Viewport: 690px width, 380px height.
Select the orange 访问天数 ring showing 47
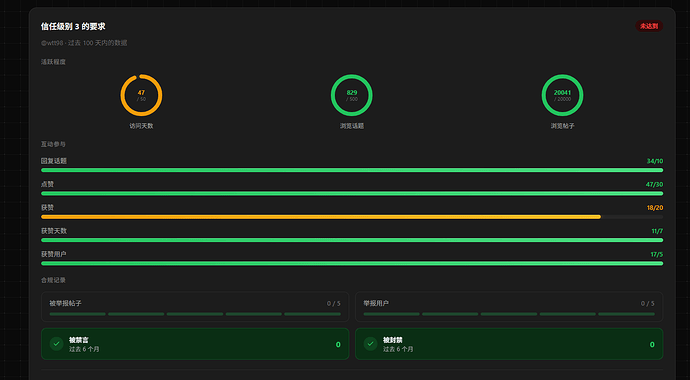coord(141,95)
